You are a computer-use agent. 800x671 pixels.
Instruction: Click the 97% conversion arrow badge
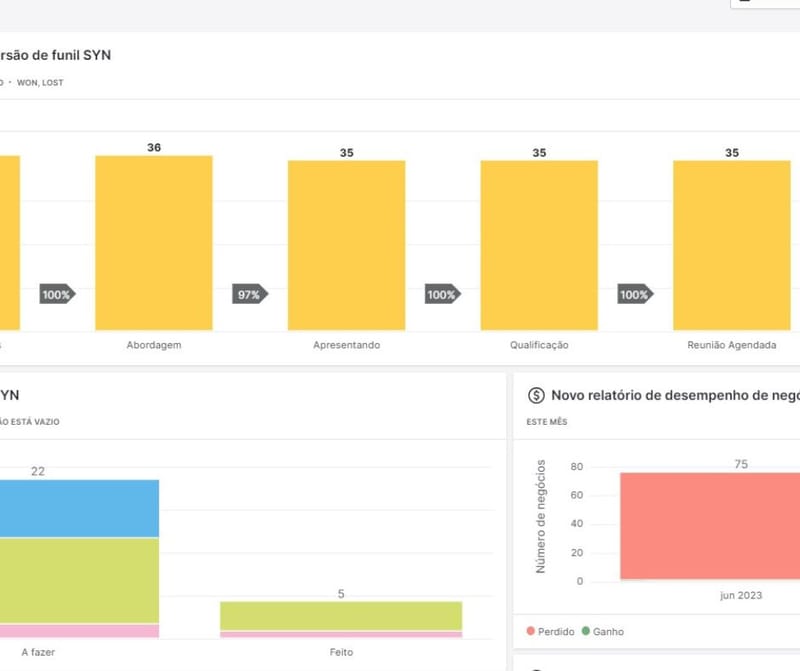[x=250, y=295]
